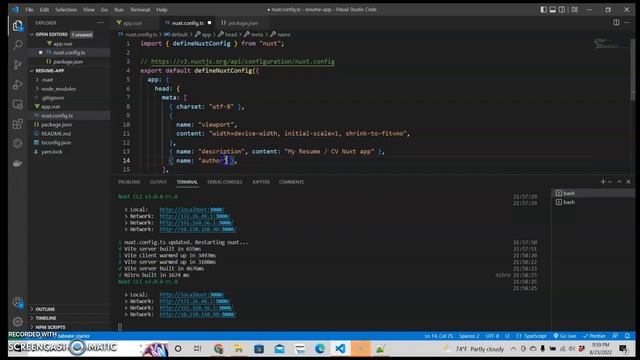Close the terminal panel with the X icon
Image resolution: width=640 pixels, height=360 pixels.
click(x=629, y=182)
